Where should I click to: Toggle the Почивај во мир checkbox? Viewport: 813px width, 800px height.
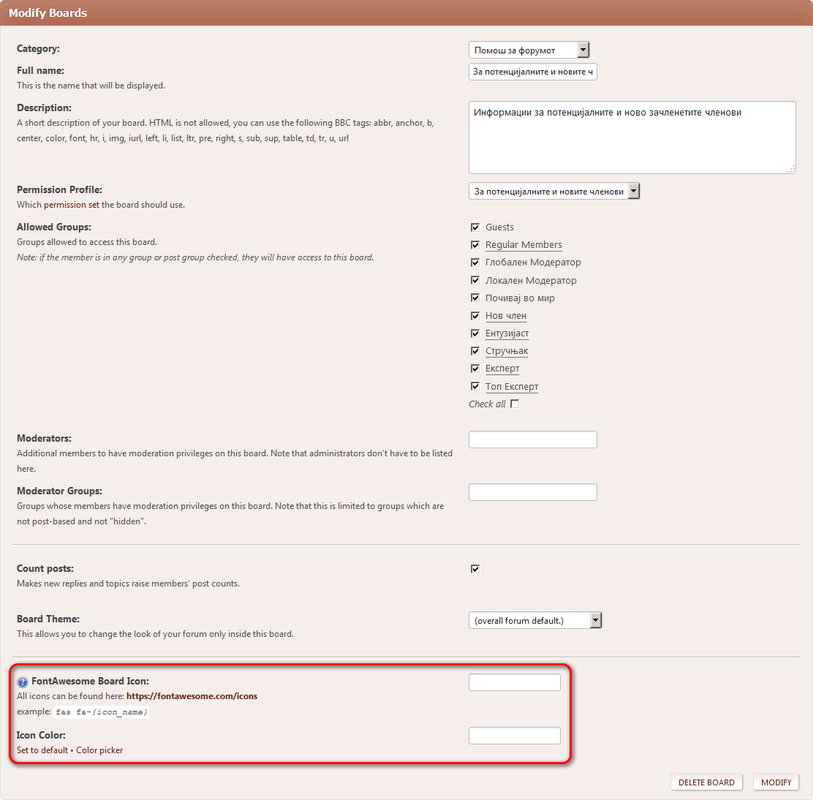(x=475, y=298)
